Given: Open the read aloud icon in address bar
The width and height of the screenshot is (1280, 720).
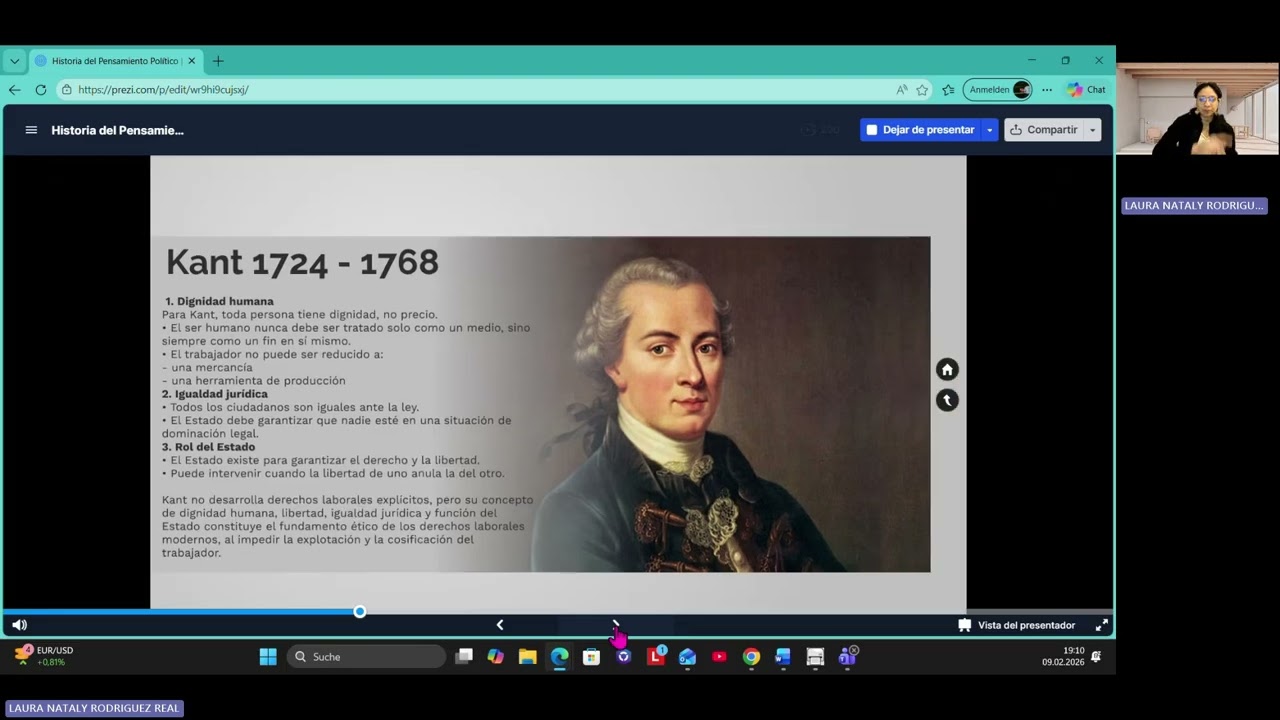Looking at the screenshot, I should [x=902, y=89].
